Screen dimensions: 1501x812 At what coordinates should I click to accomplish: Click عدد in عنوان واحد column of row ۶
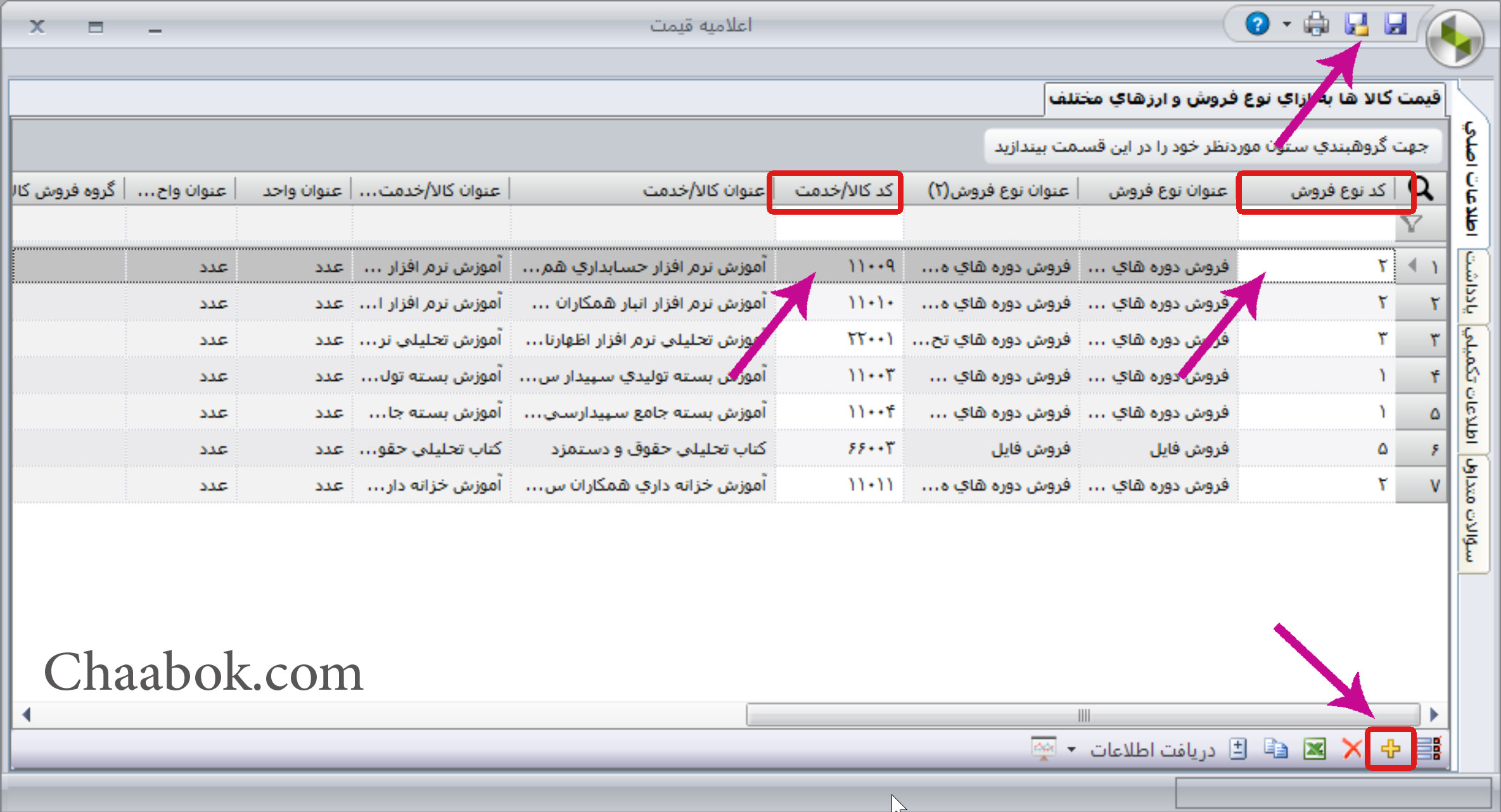[x=295, y=449]
